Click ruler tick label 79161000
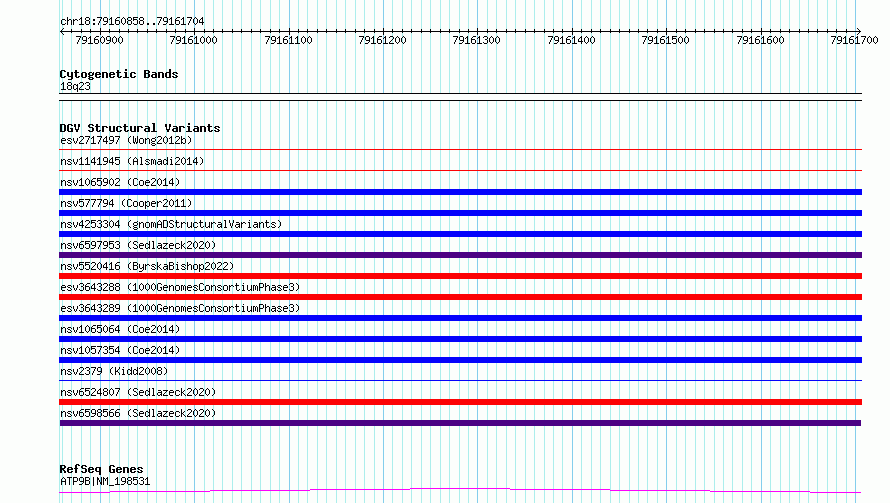 [194, 40]
